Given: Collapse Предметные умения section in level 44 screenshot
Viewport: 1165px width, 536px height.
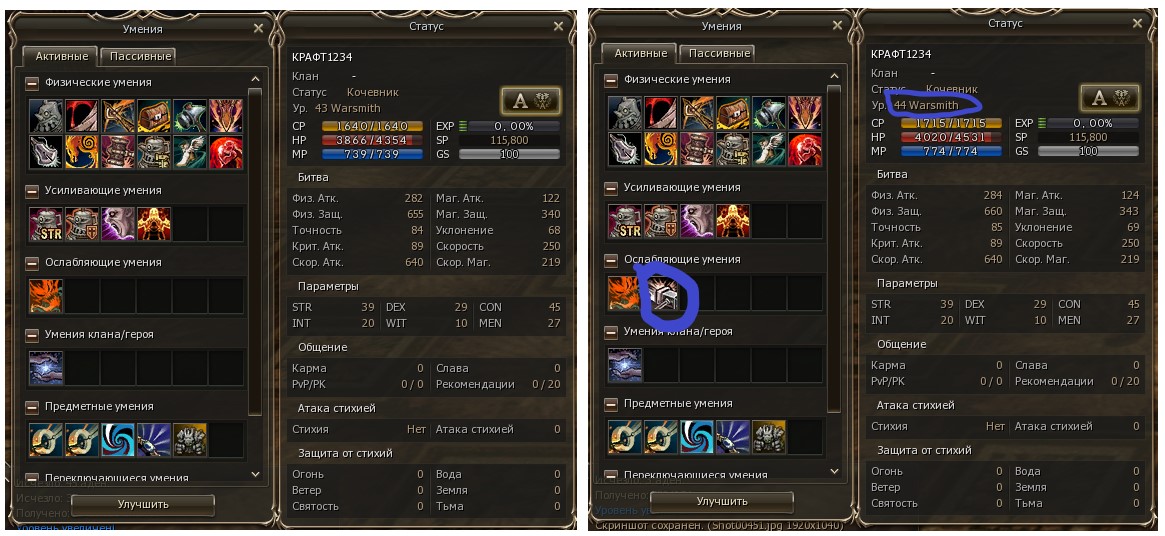Looking at the screenshot, I should click(x=611, y=404).
